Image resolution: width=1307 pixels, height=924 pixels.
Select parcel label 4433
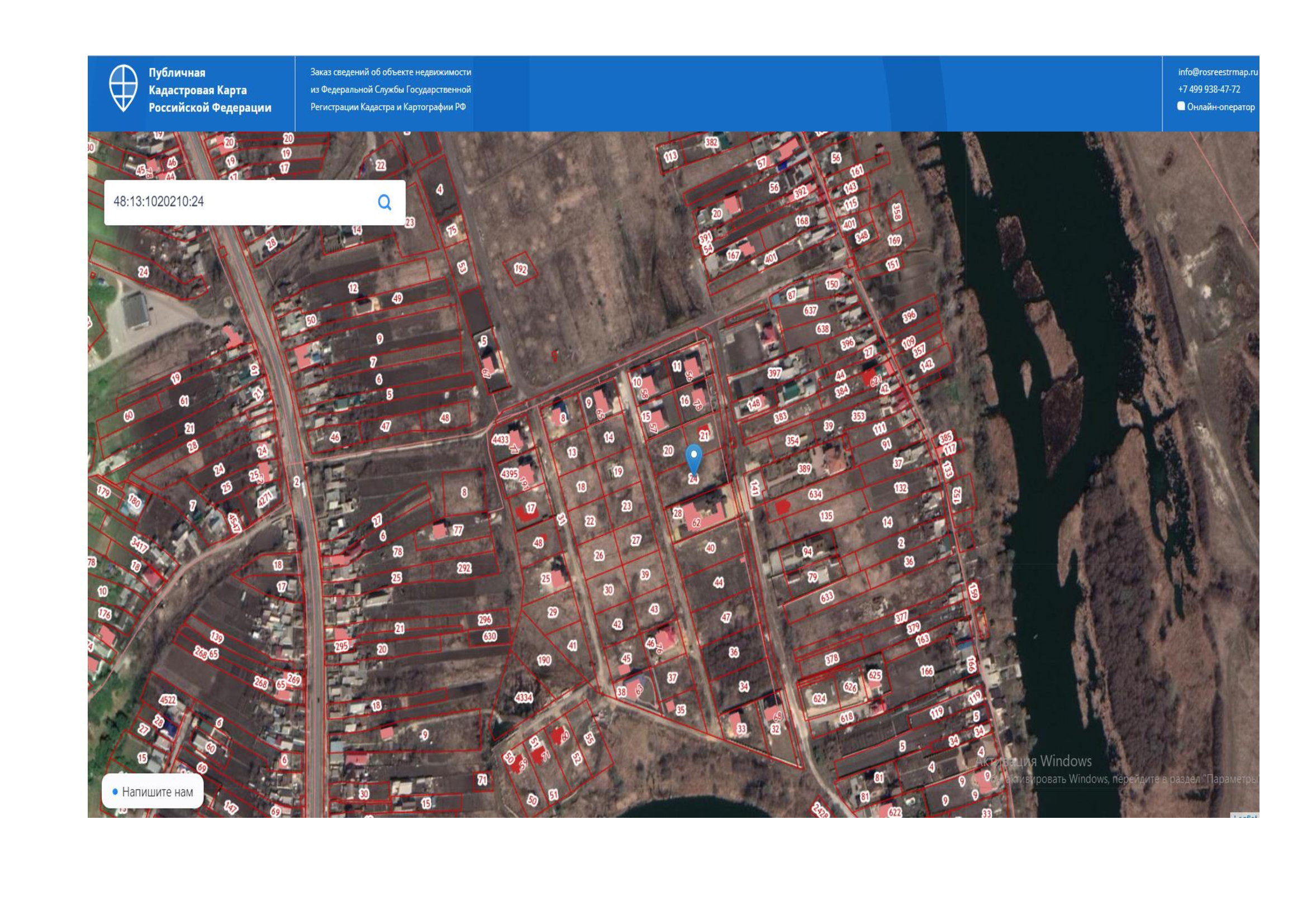click(500, 439)
